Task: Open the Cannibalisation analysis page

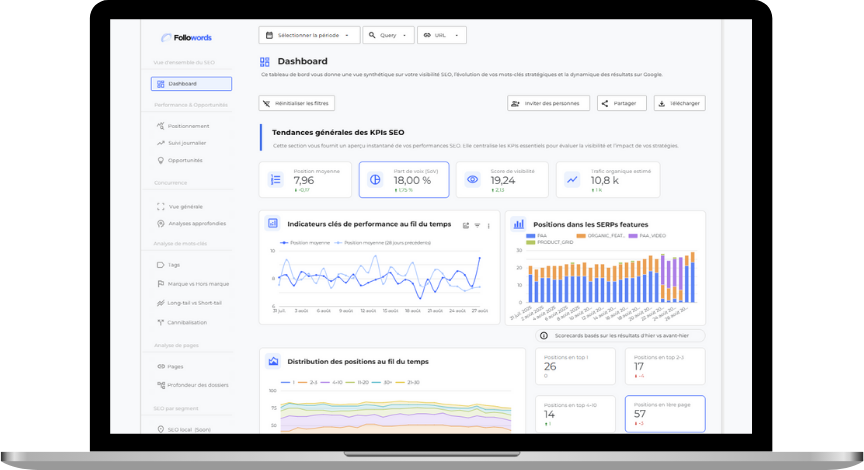Action: click(x=188, y=323)
